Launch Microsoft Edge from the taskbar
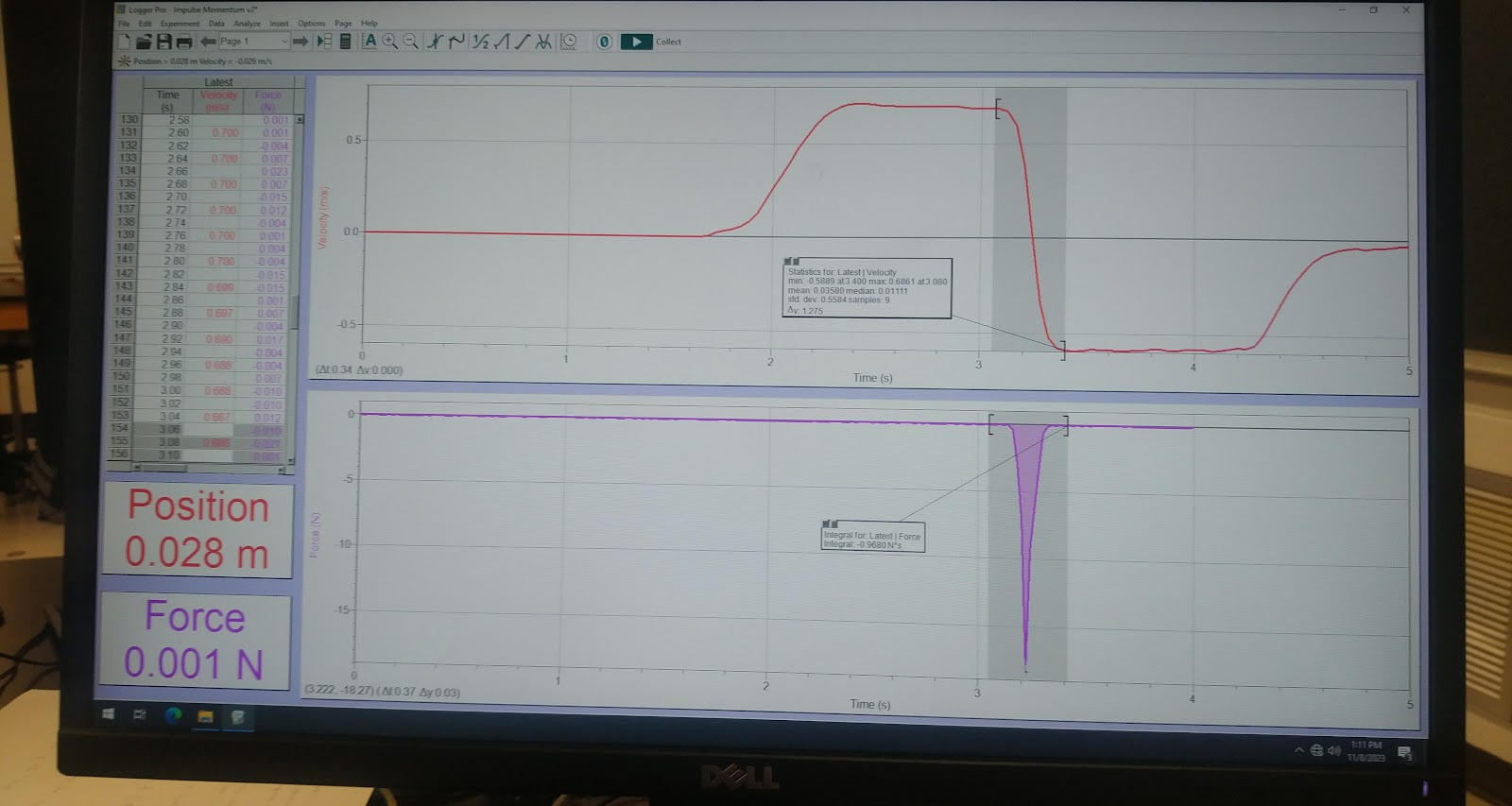This screenshot has width=1512, height=806. [173, 716]
